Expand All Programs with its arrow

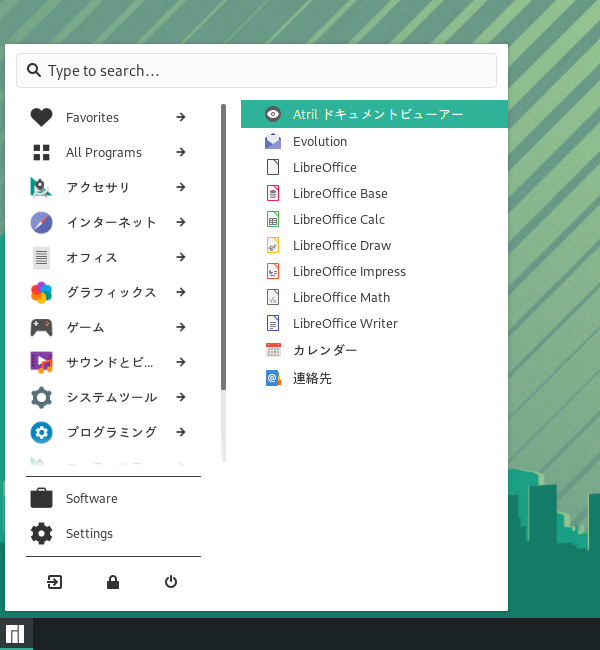tap(180, 152)
